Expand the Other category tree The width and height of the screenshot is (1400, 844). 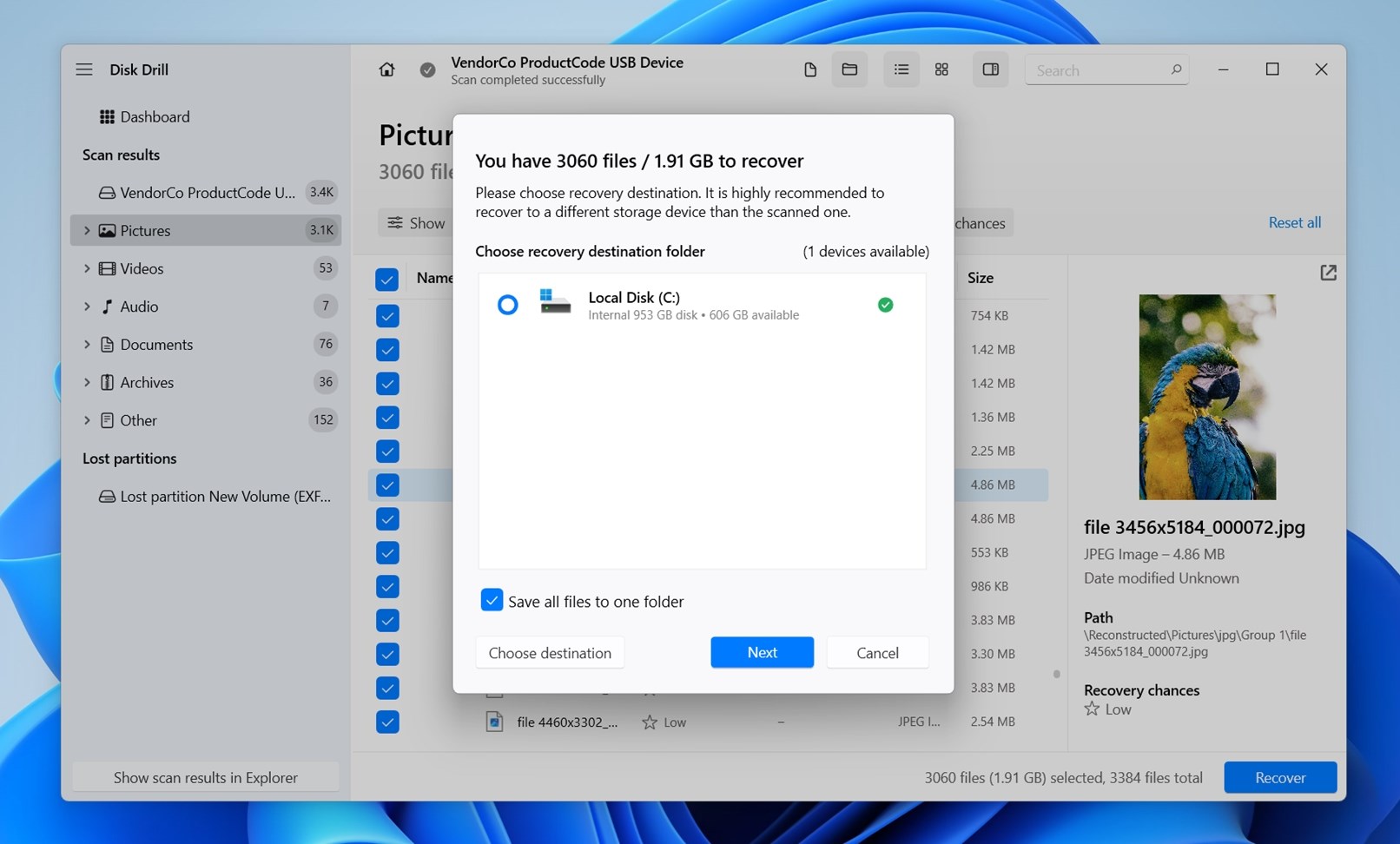tap(87, 420)
